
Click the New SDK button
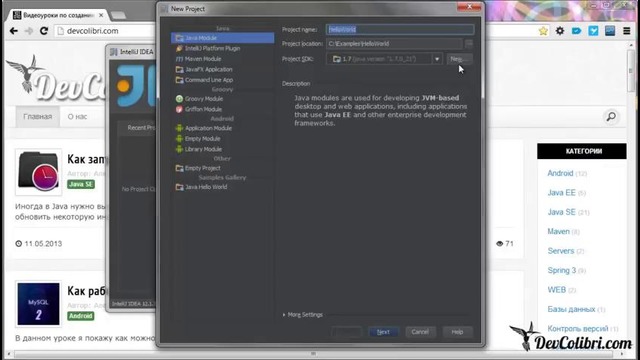[459, 59]
